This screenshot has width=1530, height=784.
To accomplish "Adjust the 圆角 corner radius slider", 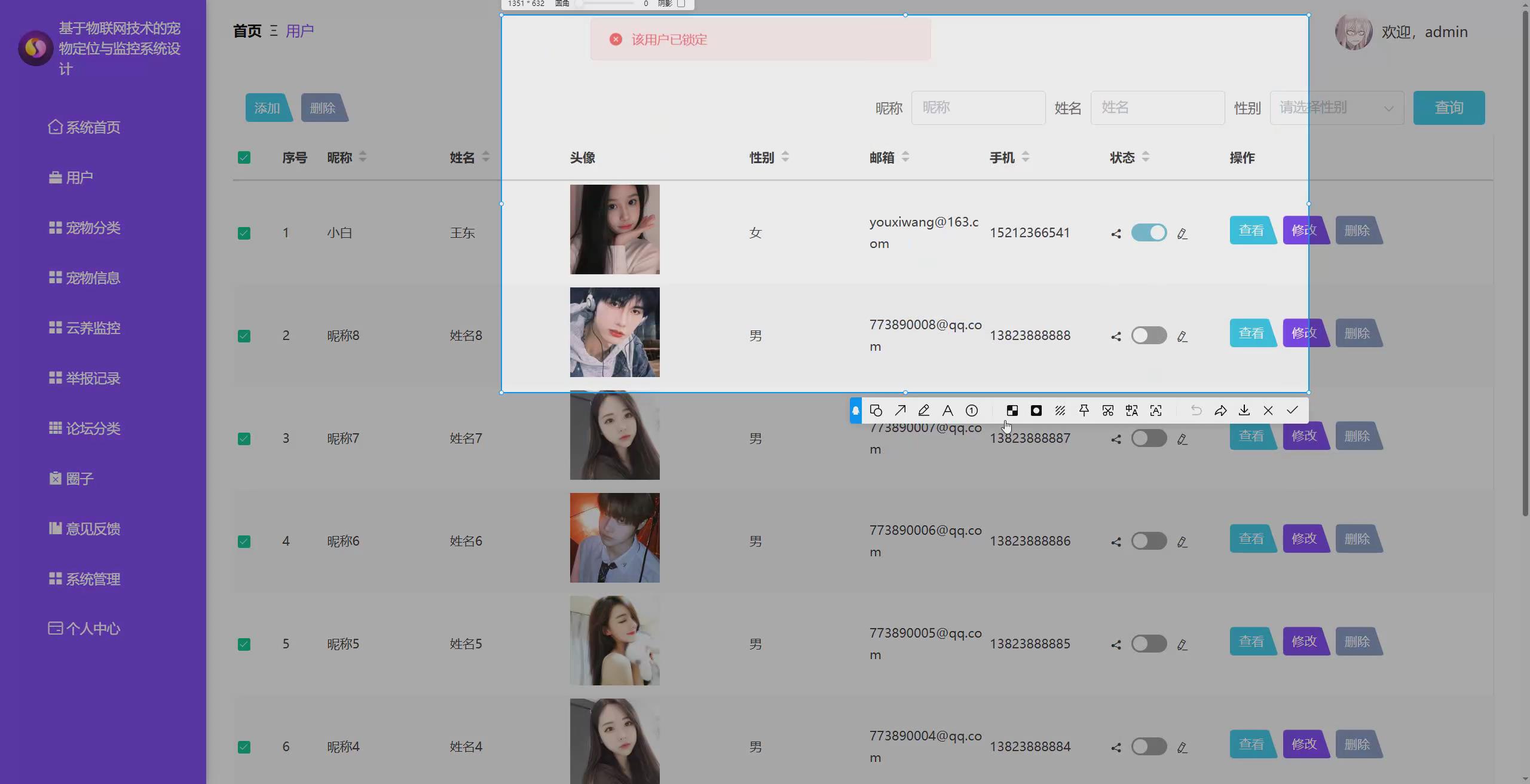I will [579, 4].
